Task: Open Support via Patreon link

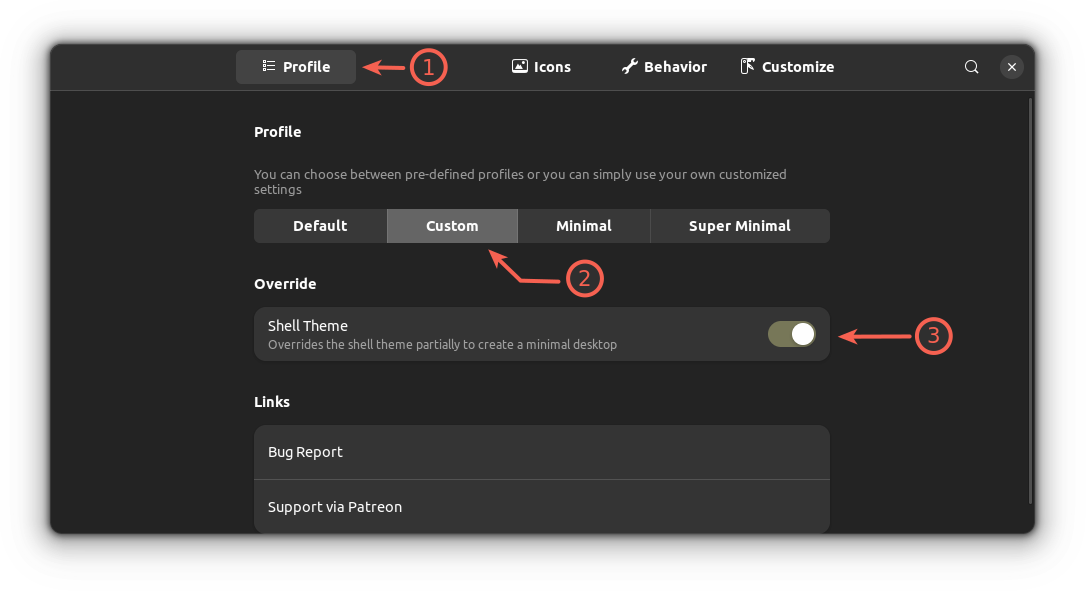Action: coord(542,507)
